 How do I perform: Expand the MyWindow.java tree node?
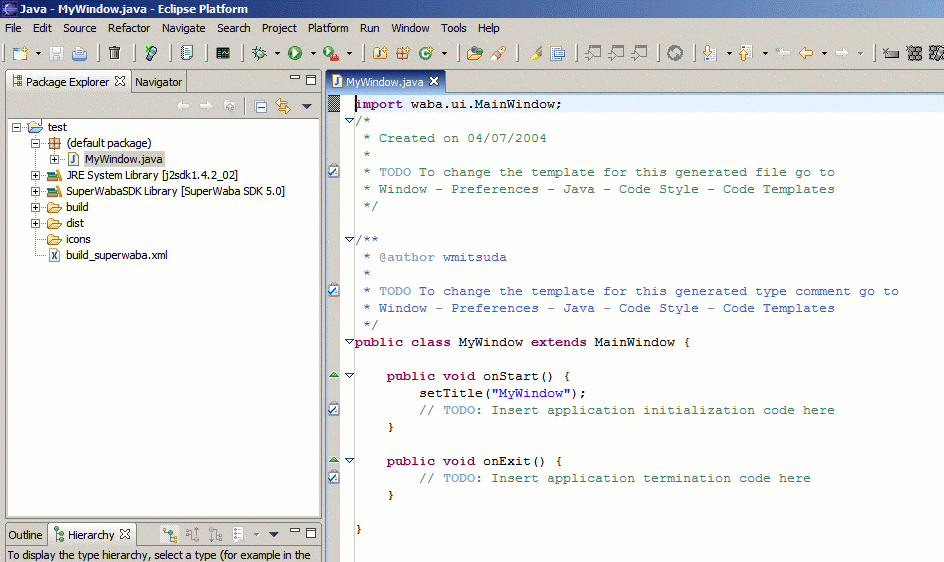tap(54, 159)
